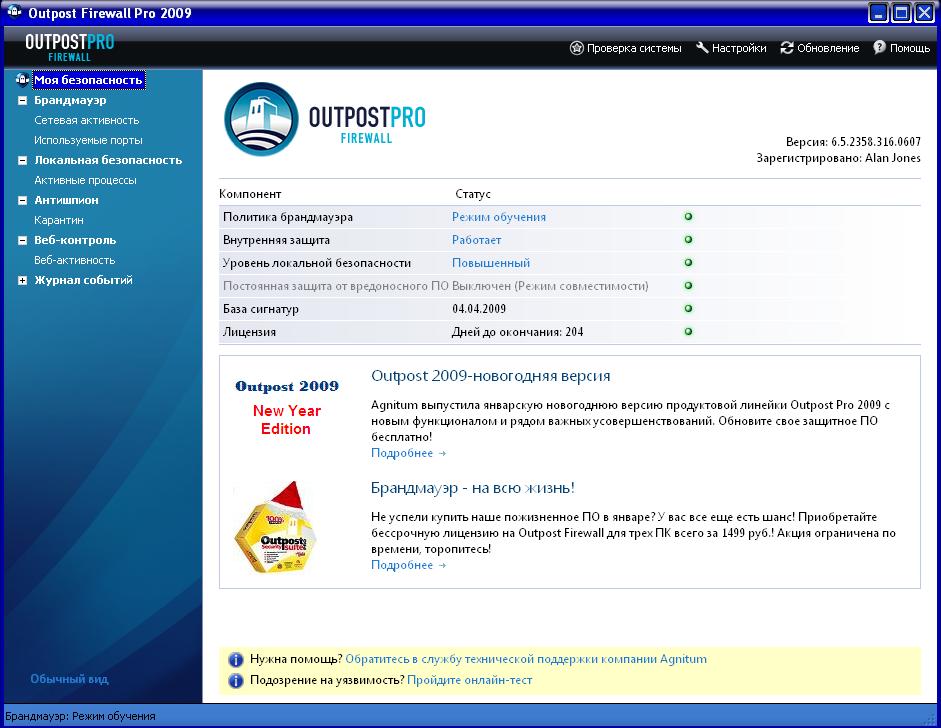Image resolution: width=941 pixels, height=728 pixels.
Task: Open Активные процессы in the sidebar
Action: [85, 180]
